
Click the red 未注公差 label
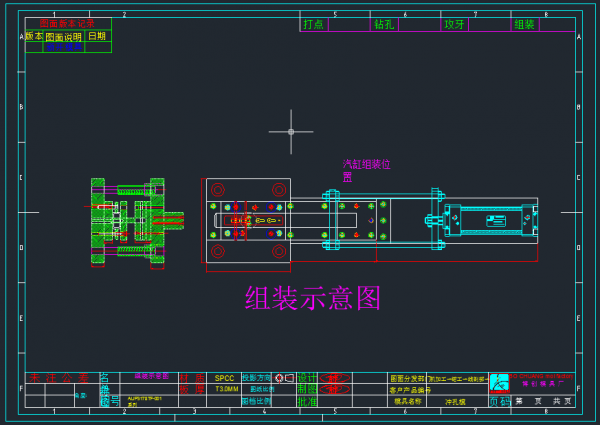tap(59, 378)
